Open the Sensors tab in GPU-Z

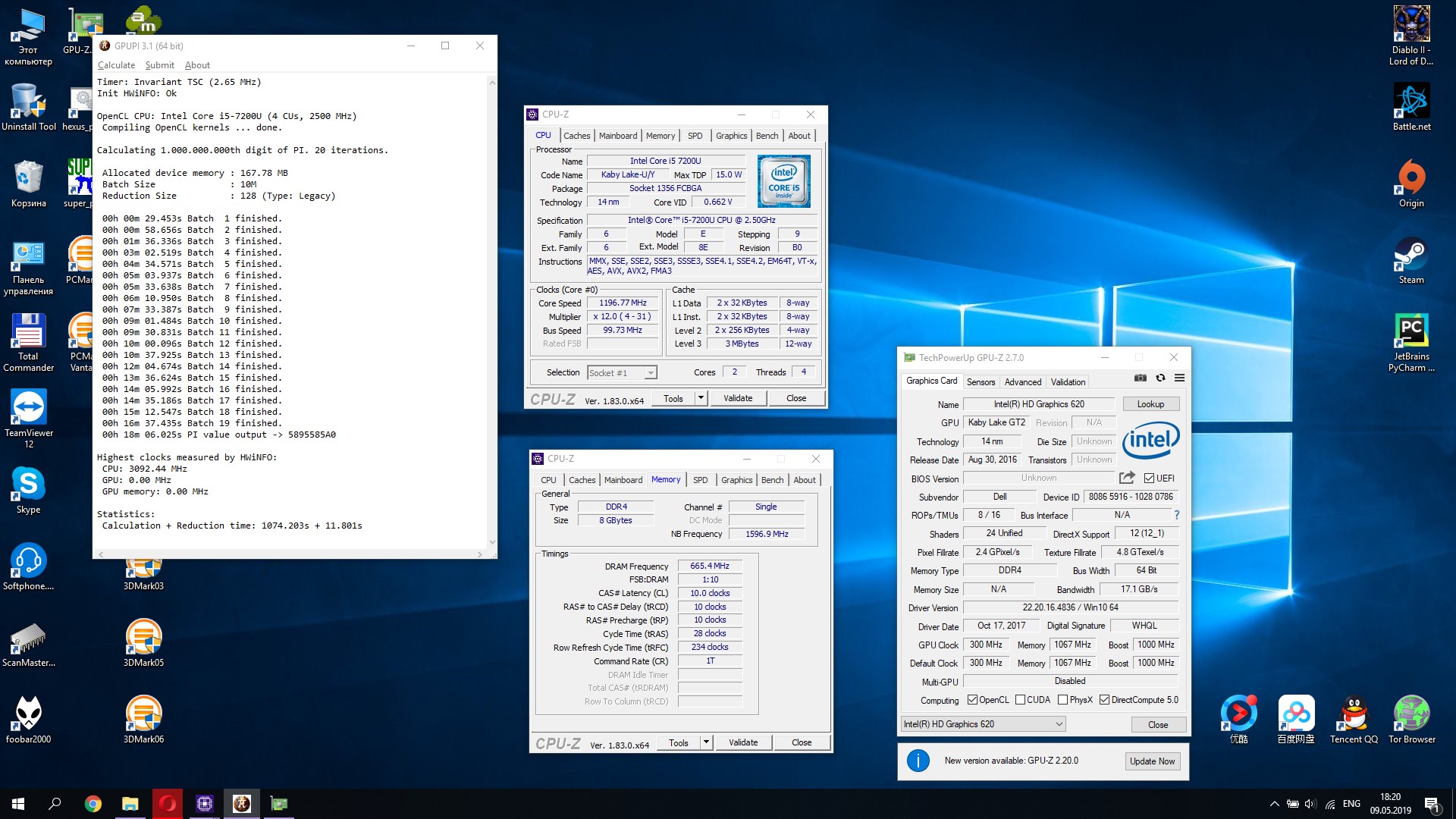981,382
